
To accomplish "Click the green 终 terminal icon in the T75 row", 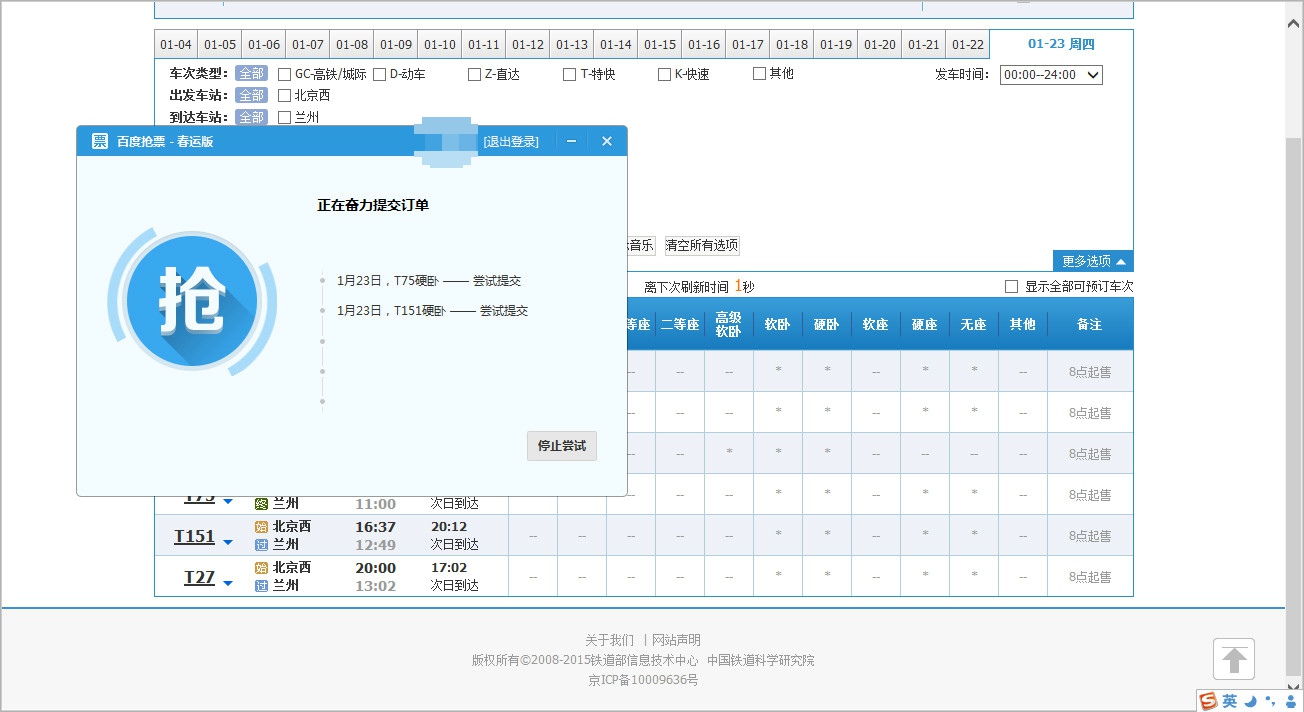I will 262,503.
